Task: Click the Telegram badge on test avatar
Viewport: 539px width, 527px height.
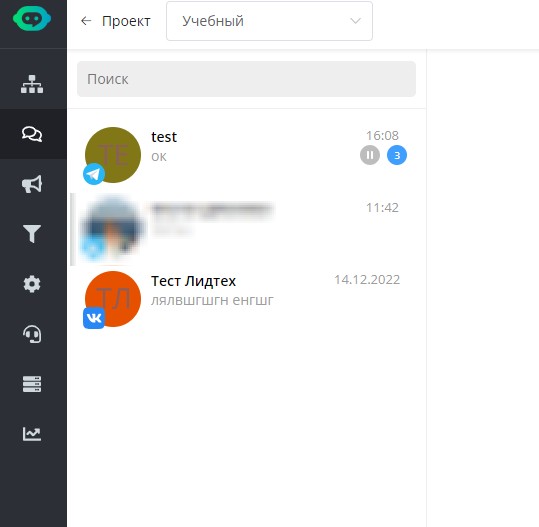Action: point(94,174)
